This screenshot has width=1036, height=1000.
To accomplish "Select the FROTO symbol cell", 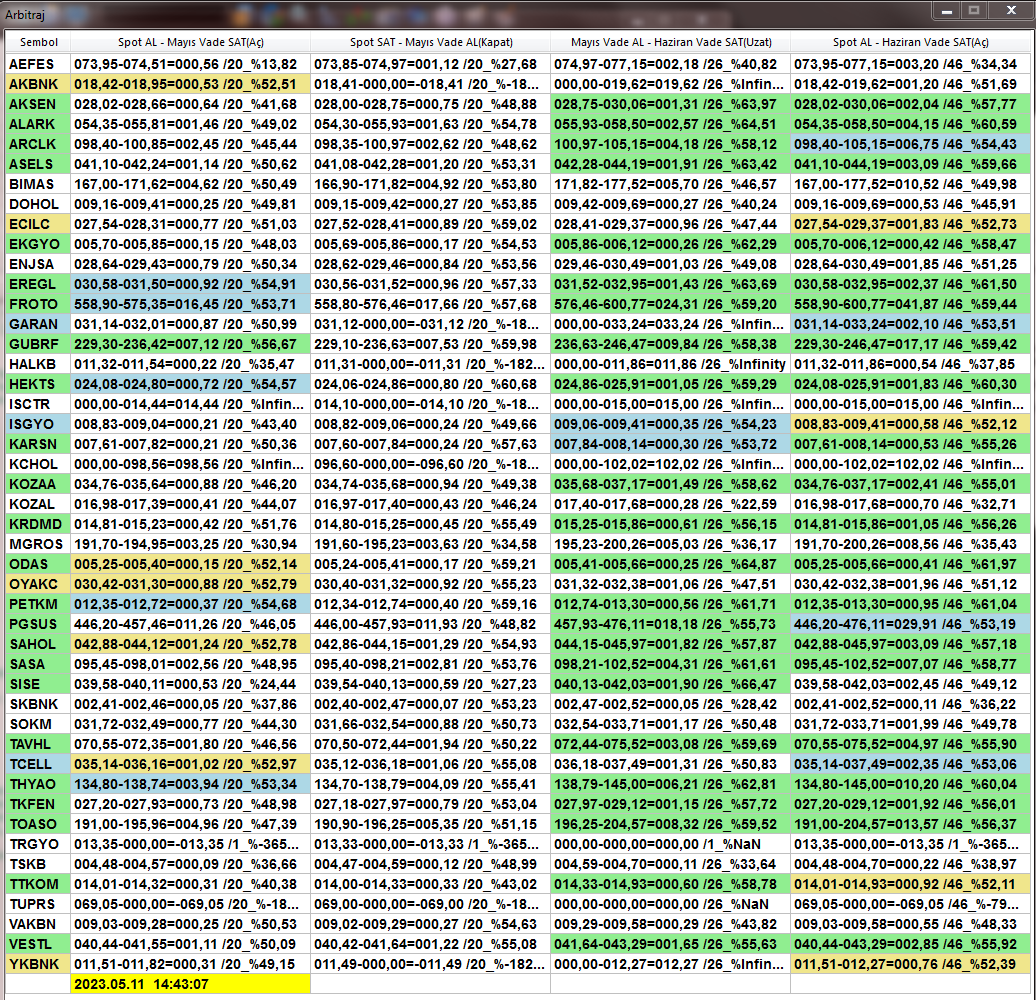I will click(38, 304).
